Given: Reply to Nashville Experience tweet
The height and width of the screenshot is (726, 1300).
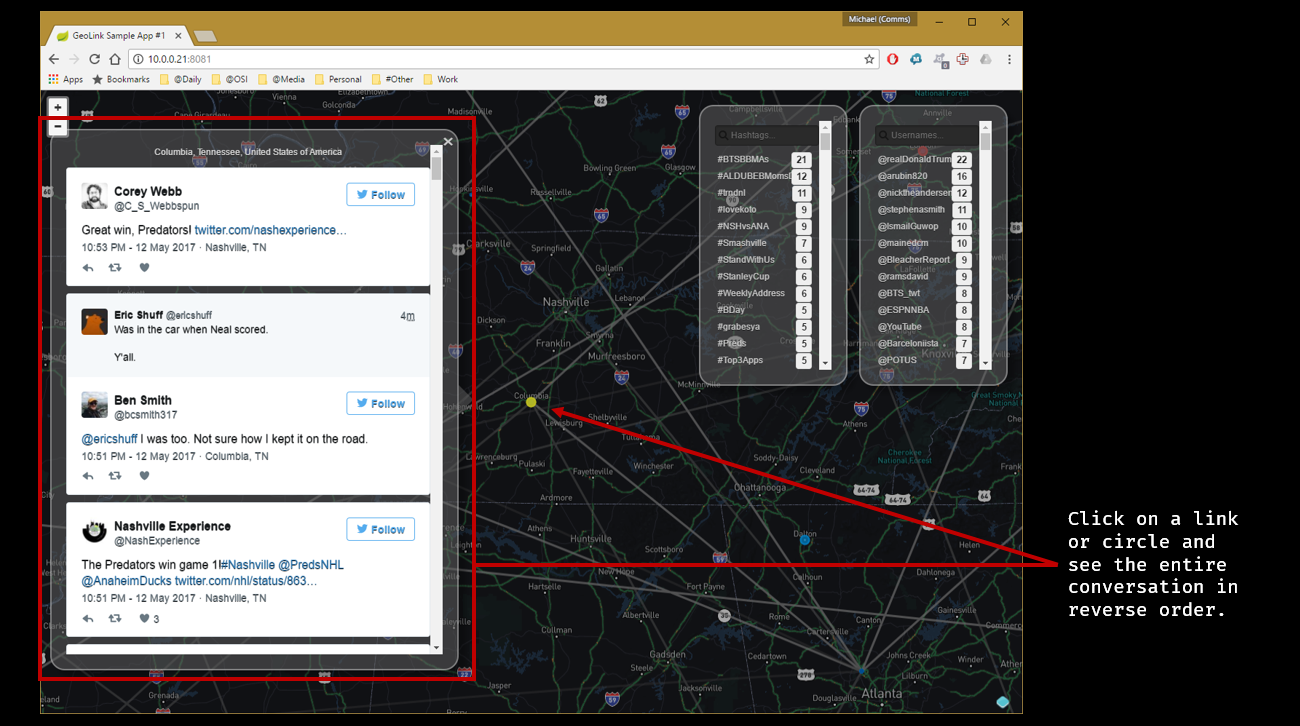Looking at the screenshot, I should (x=88, y=619).
